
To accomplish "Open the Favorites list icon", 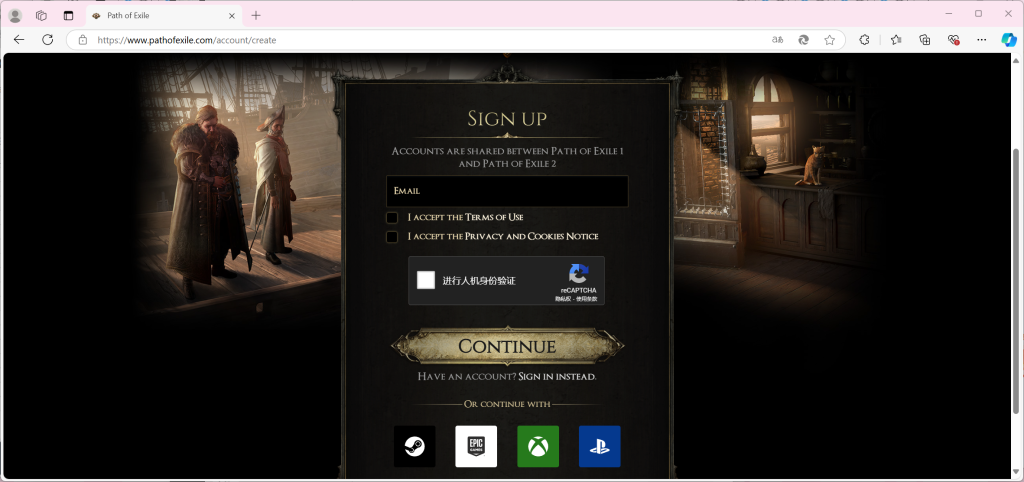I will coord(896,40).
